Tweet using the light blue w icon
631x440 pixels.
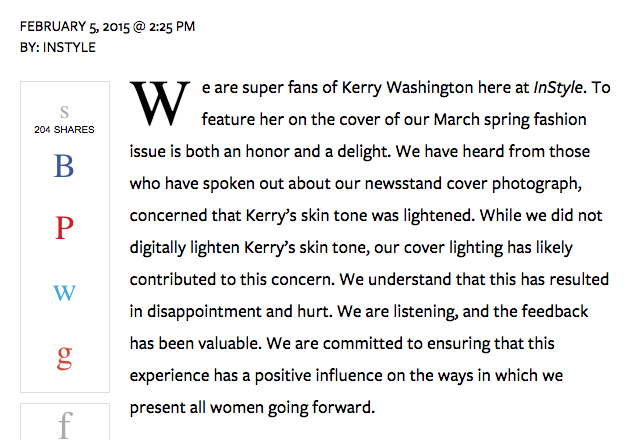[x=64, y=293]
